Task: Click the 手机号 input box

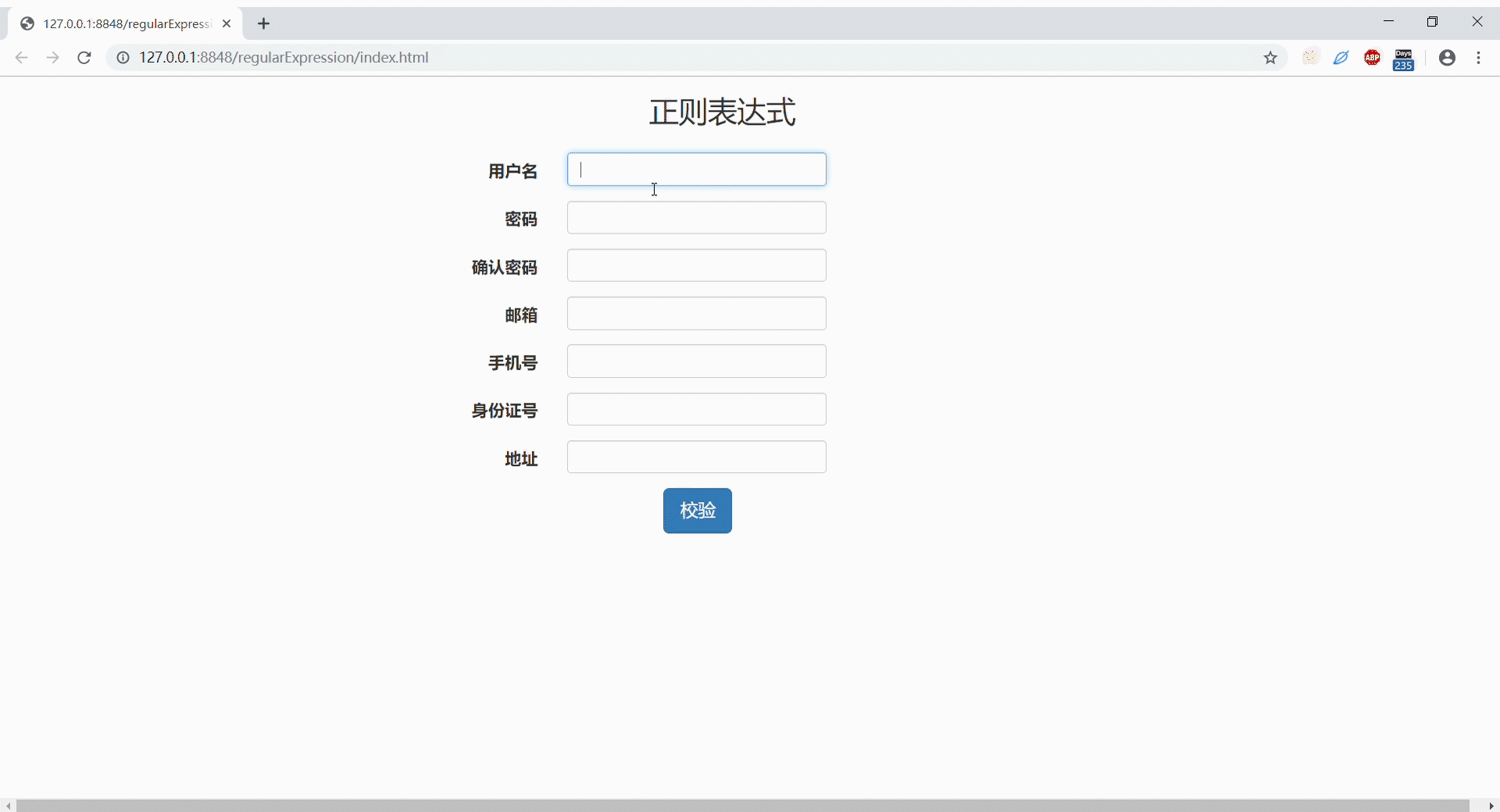Action: click(696, 361)
